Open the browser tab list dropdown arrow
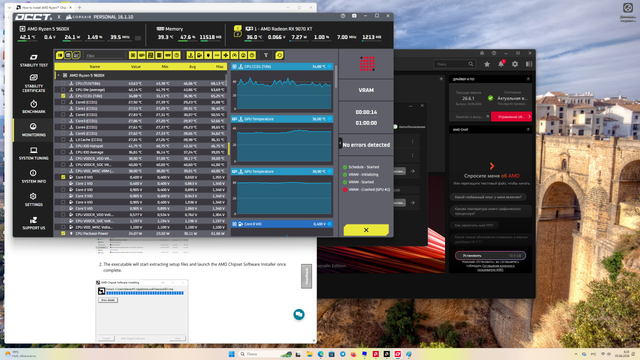640x360 pixels. [9, 7]
